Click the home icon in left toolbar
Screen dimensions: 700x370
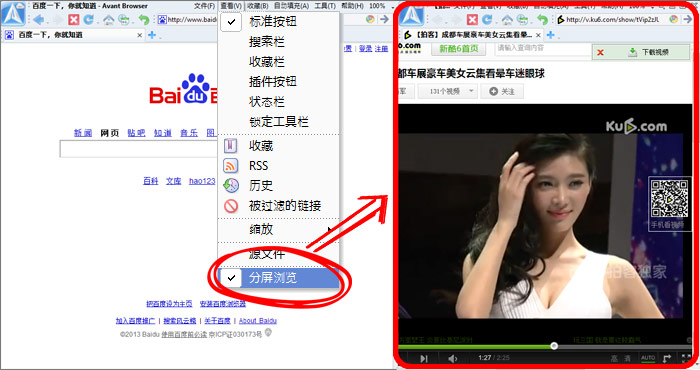pyautogui.click(x=108, y=20)
